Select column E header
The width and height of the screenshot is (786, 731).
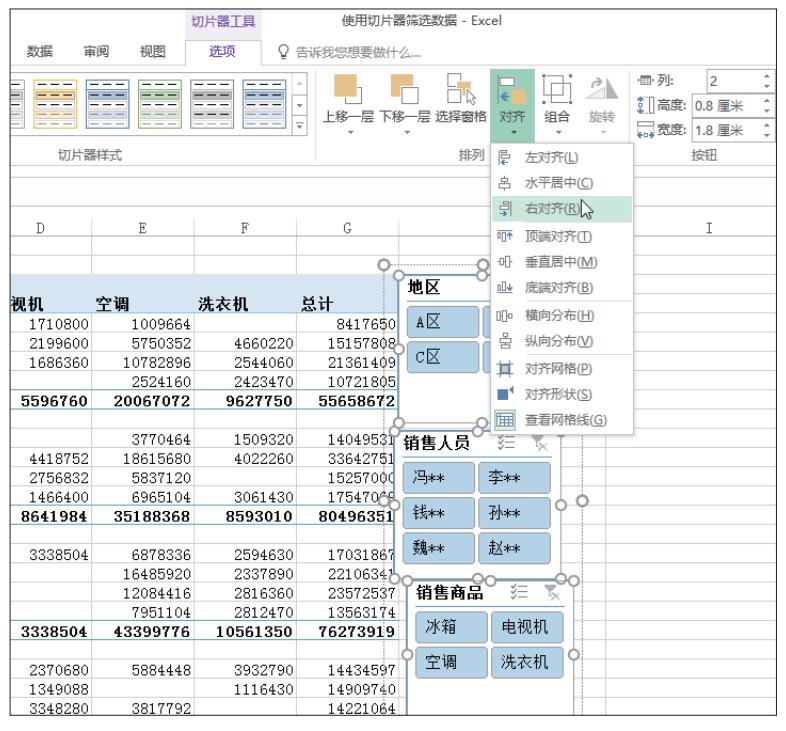[143, 228]
